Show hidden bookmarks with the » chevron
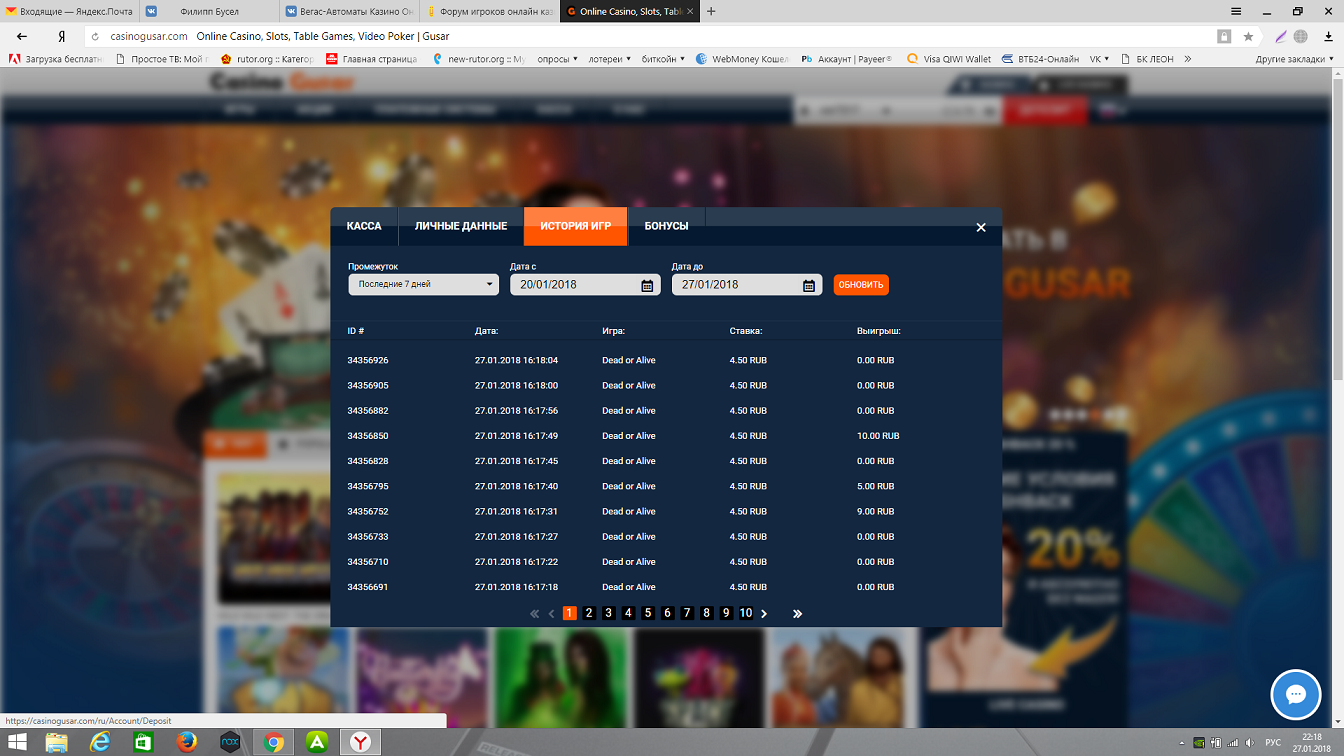This screenshot has width=1344, height=756. [1187, 59]
